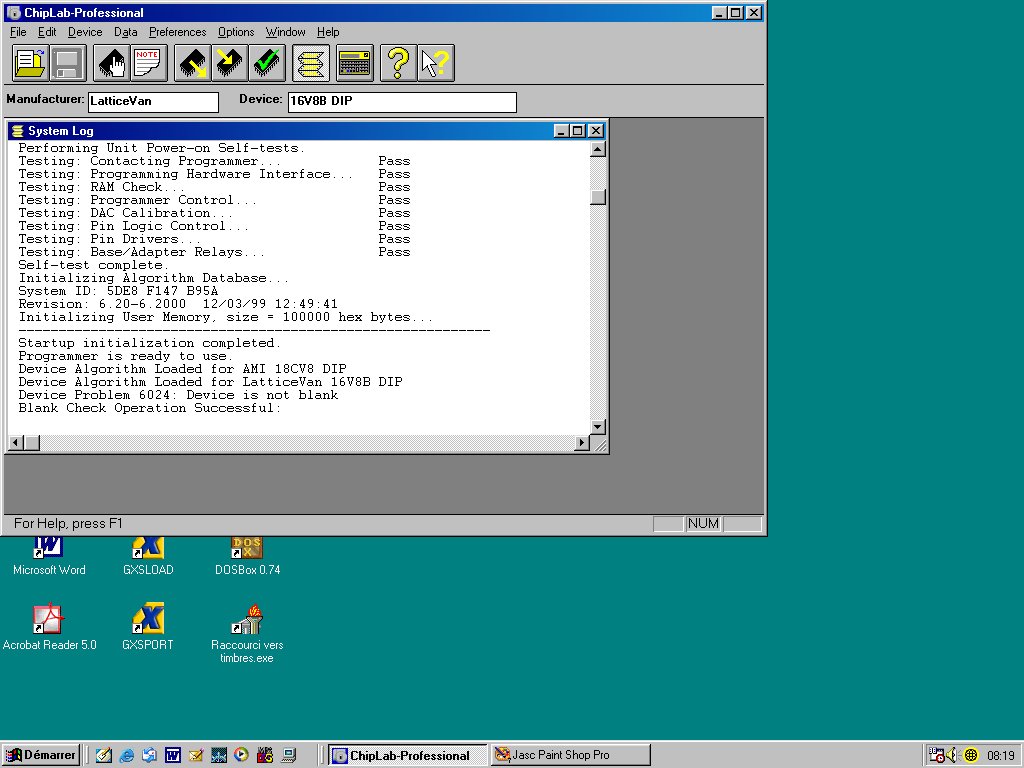Screen dimensions: 1024x768
Task: Click the Open File toolbar icon
Action: pyautogui.click(x=31, y=63)
